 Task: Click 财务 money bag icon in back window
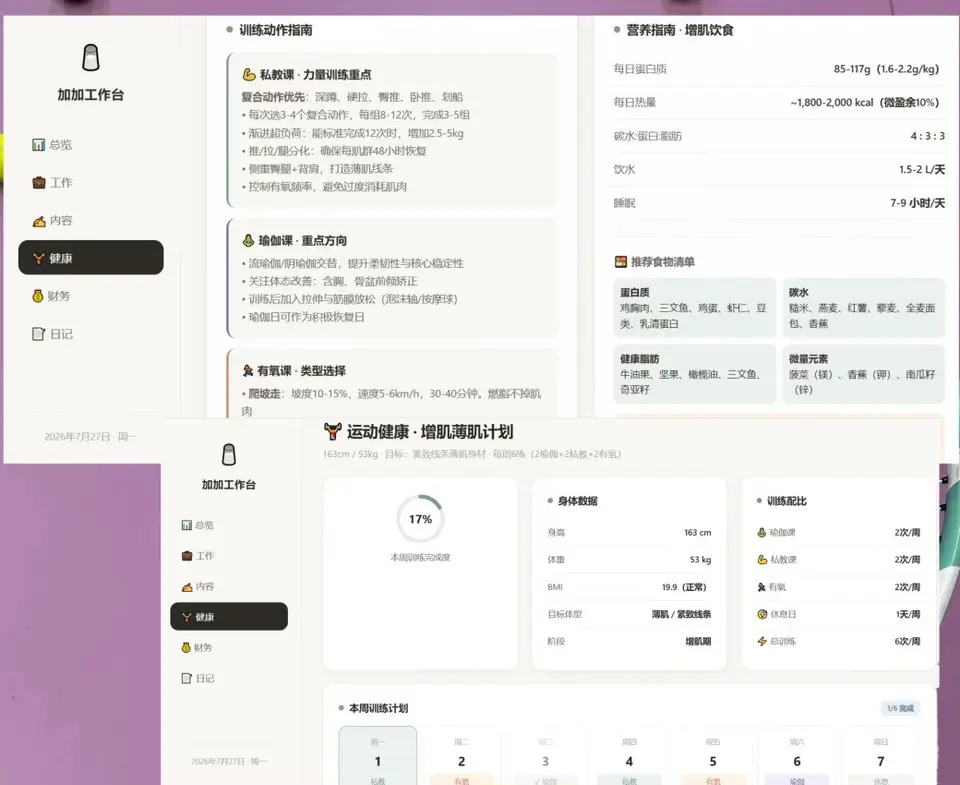tap(38, 296)
